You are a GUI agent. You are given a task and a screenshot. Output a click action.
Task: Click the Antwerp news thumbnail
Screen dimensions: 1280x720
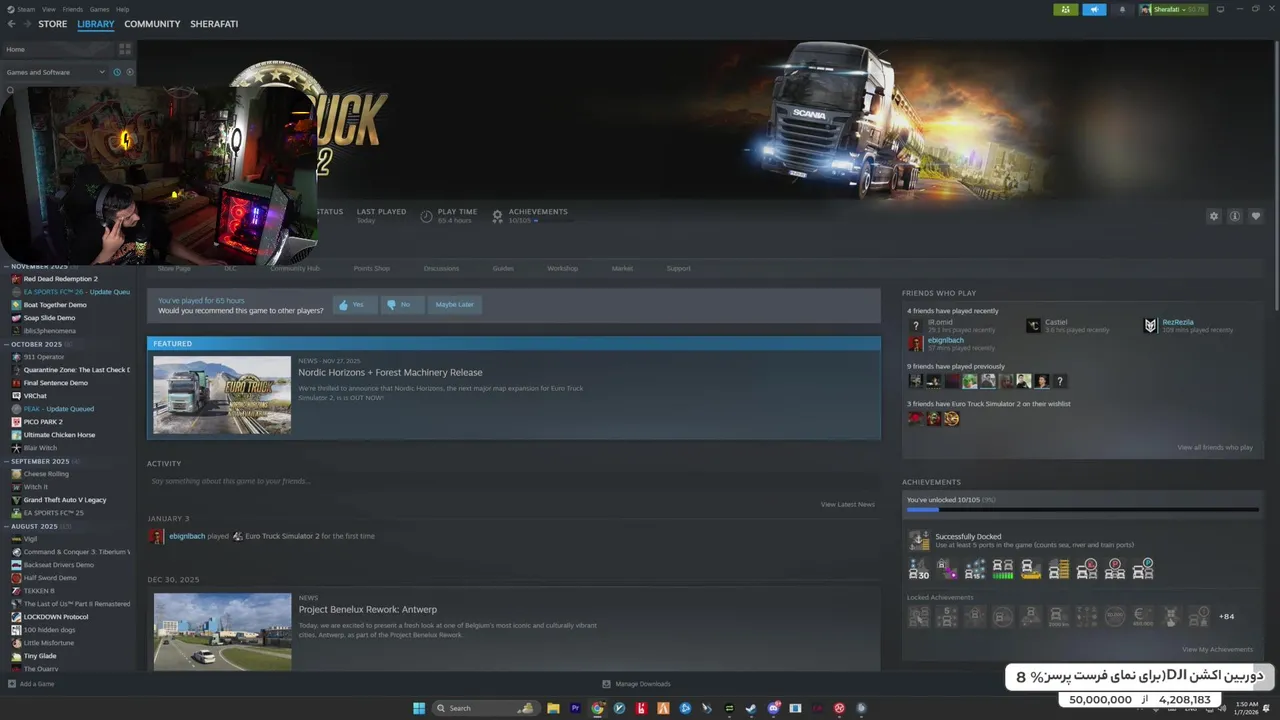pyautogui.click(x=222, y=631)
